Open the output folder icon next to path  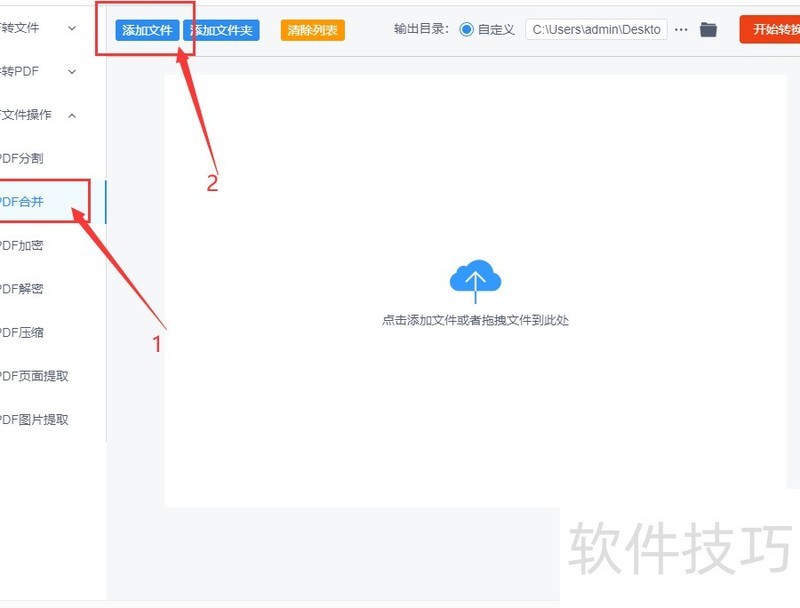(710, 29)
